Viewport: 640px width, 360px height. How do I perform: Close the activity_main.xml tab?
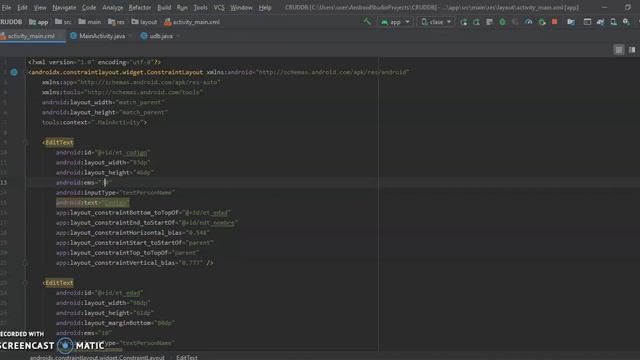(x=61, y=36)
